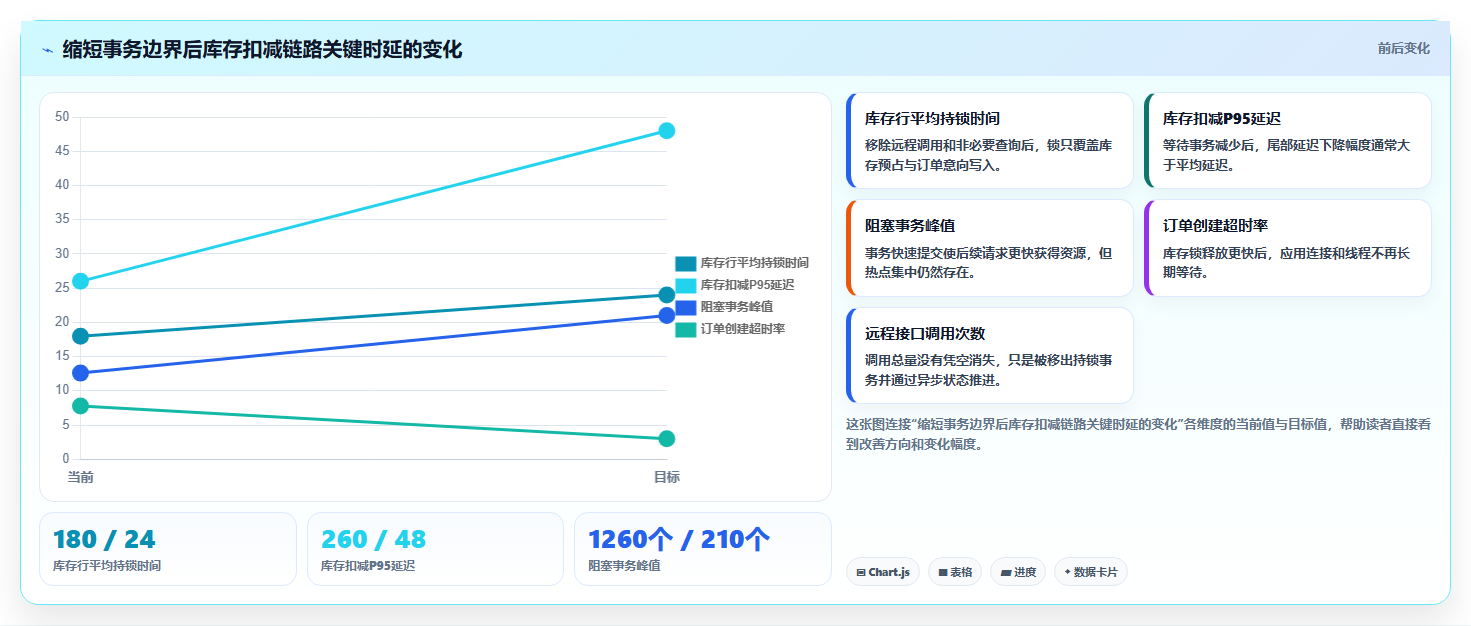Viewport: 1471px width, 626px height.
Task: Click legend label 库存行平均持锁时间
Action: 755,263
